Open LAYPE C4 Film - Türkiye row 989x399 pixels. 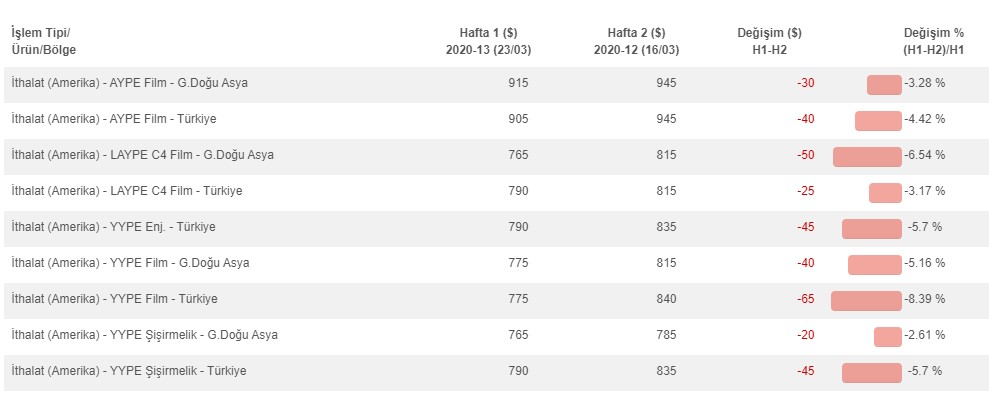click(494, 191)
